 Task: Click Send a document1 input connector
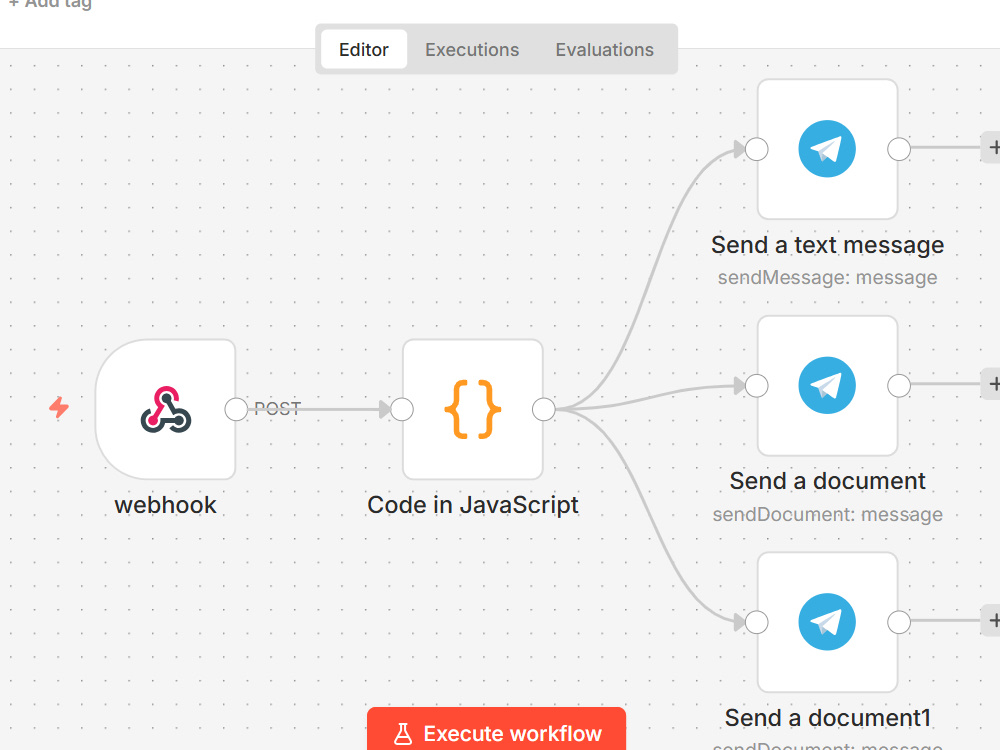(x=756, y=622)
